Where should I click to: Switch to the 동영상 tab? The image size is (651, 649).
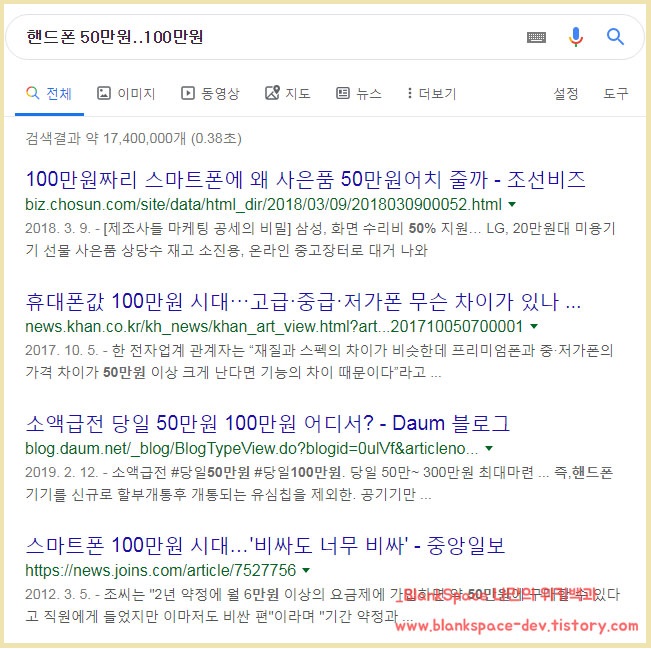(x=210, y=93)
